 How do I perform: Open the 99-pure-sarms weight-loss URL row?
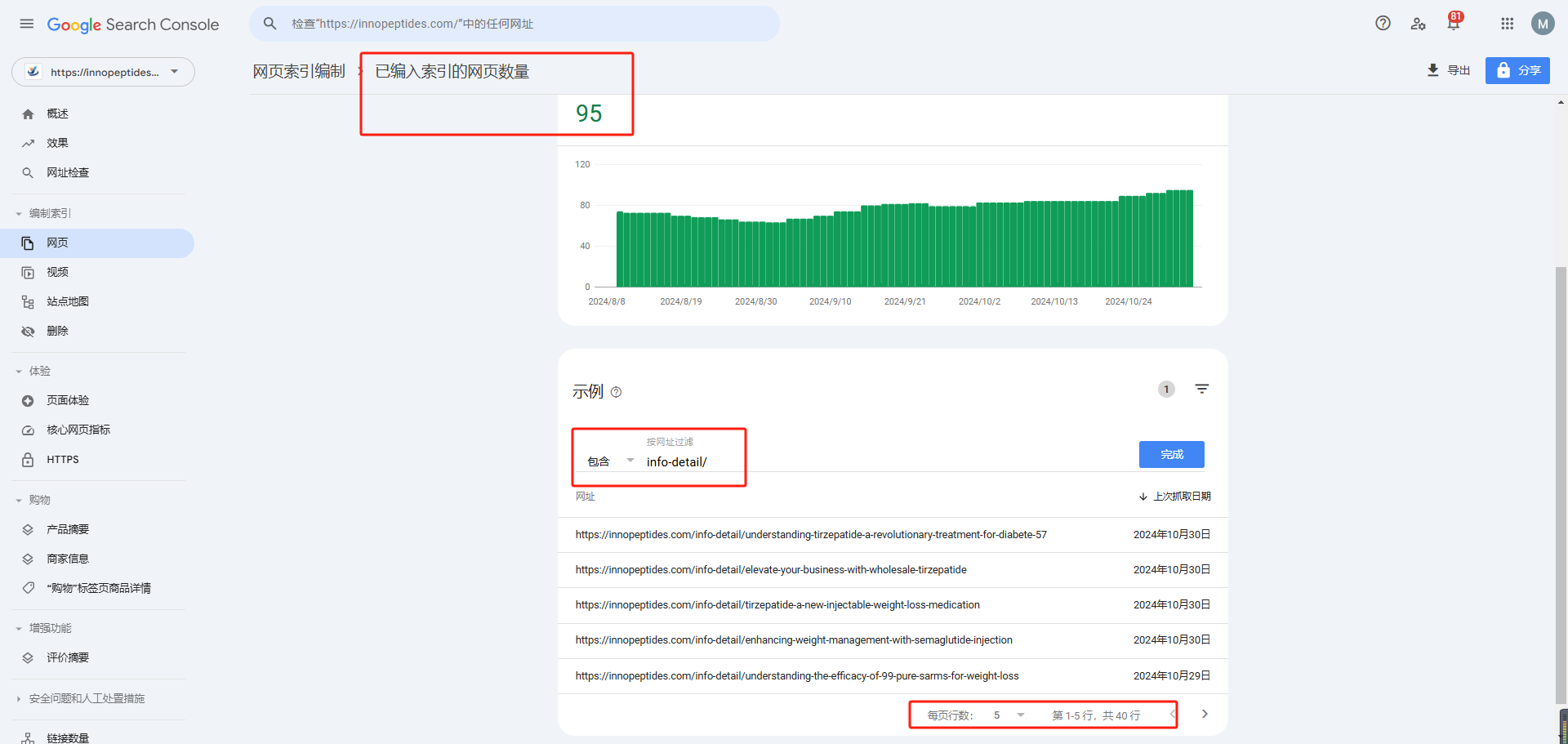click(893, 676)
